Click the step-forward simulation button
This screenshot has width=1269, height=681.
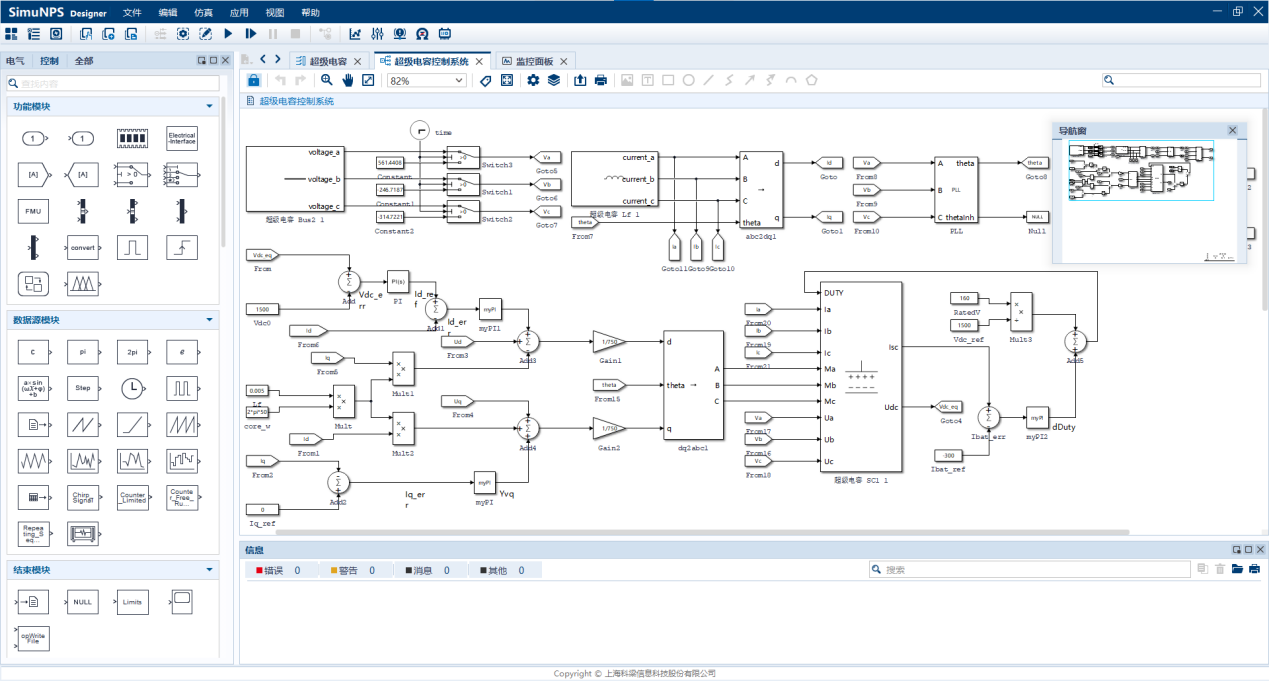[251, 34]
